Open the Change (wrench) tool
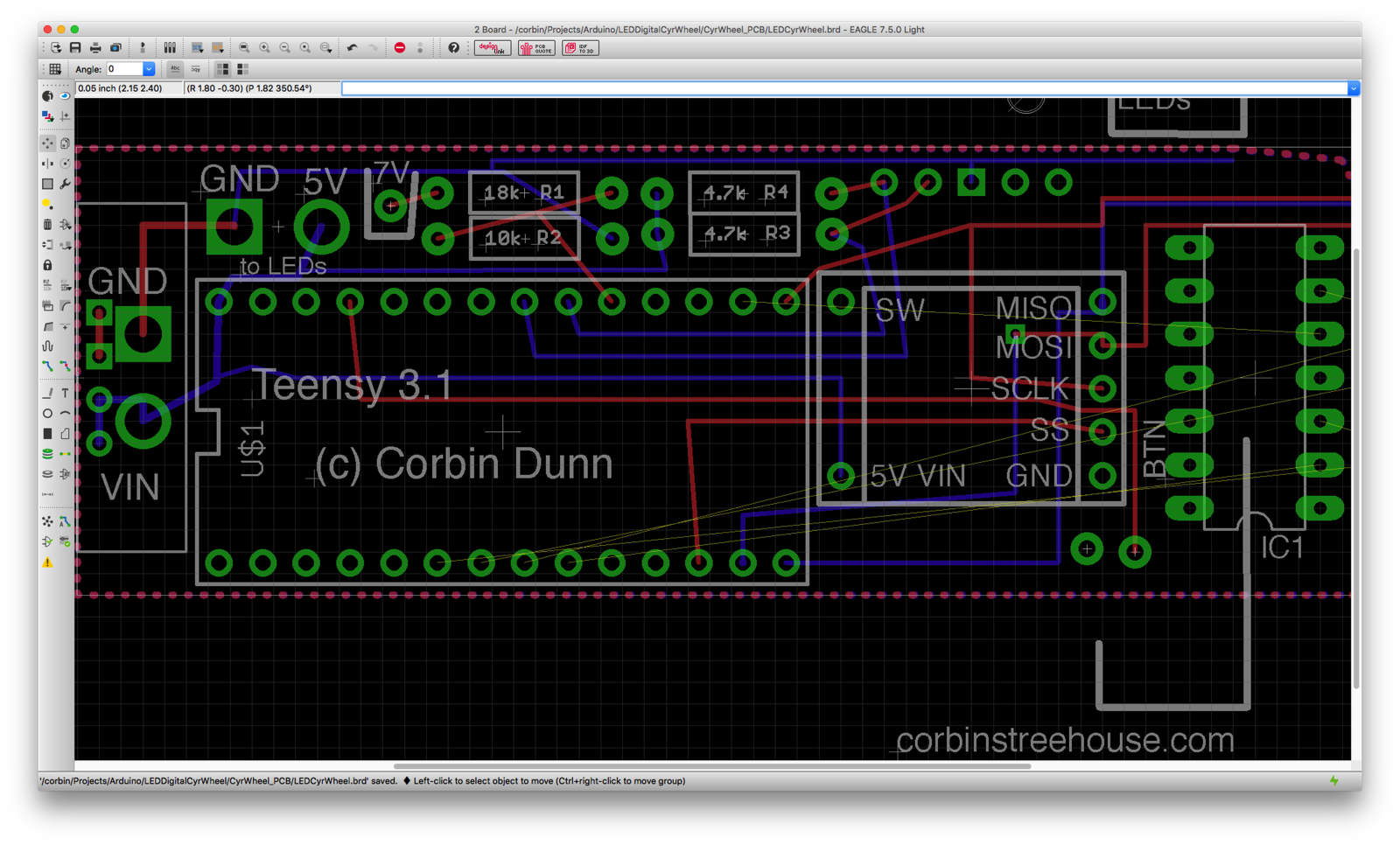This screenshot has height=845, width=1400. click(x=65, y=184)
